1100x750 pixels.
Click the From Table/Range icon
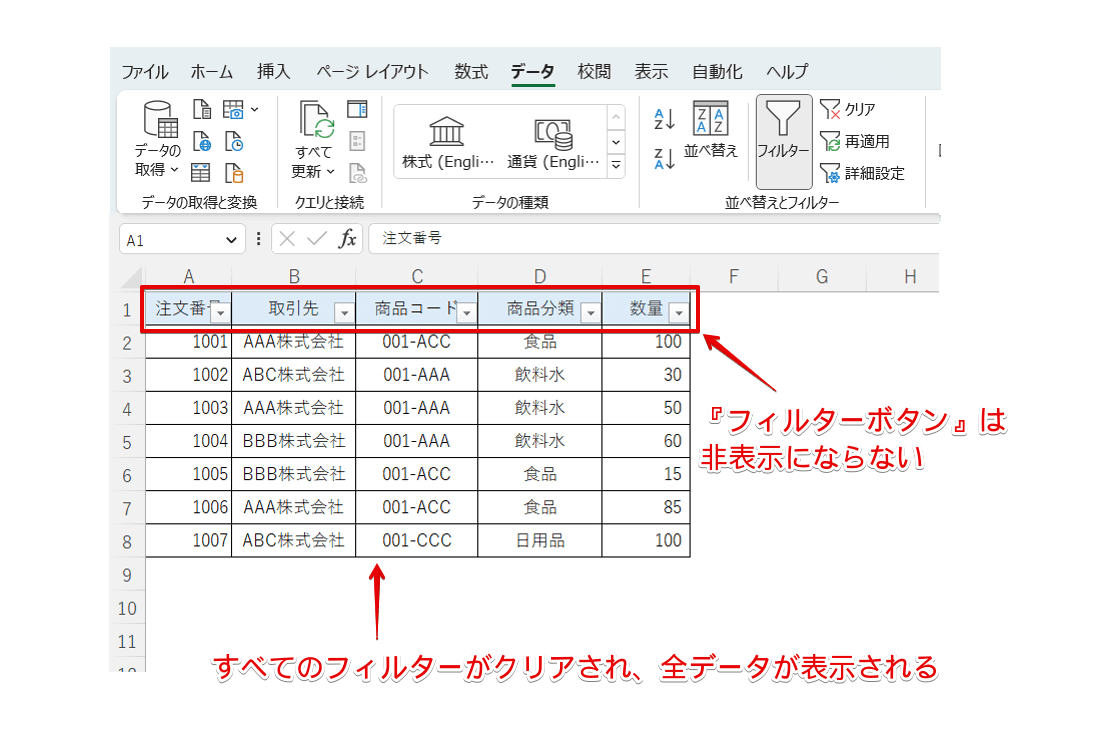[201, 173]
